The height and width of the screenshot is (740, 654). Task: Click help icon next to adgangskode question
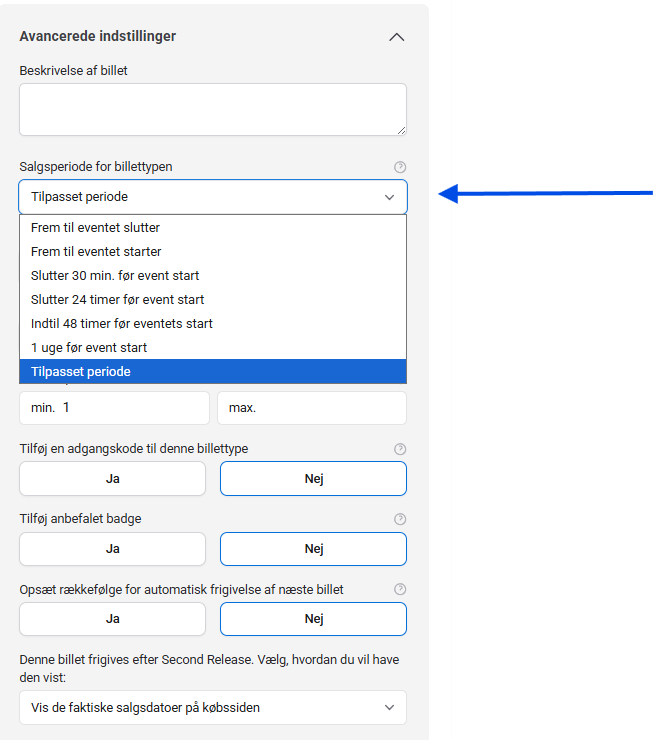400,449
